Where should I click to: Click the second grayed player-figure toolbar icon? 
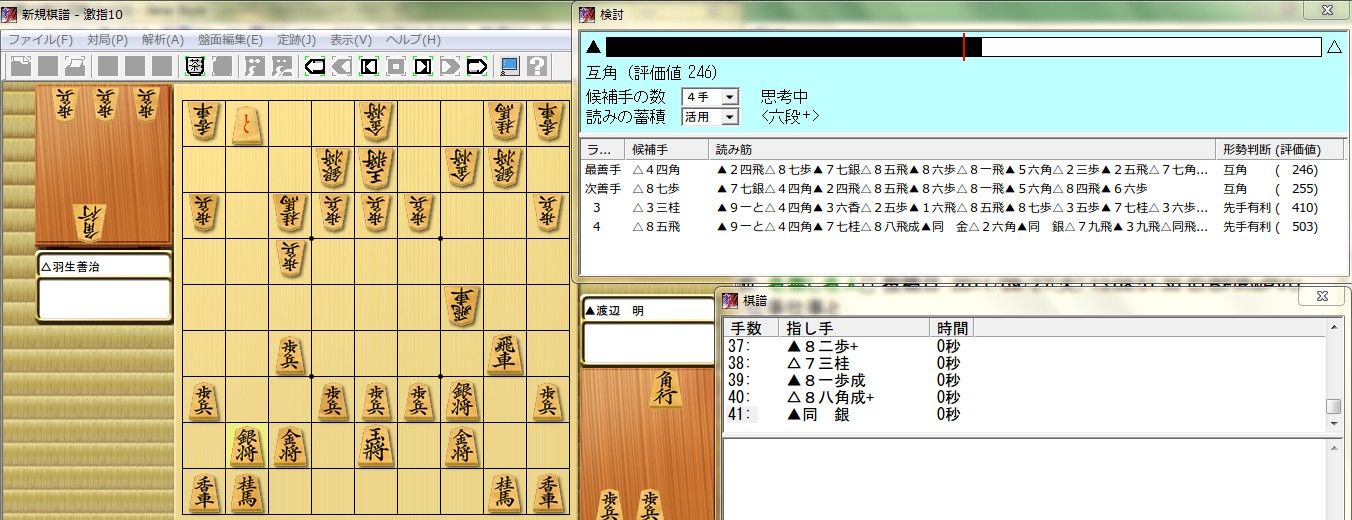283,67
